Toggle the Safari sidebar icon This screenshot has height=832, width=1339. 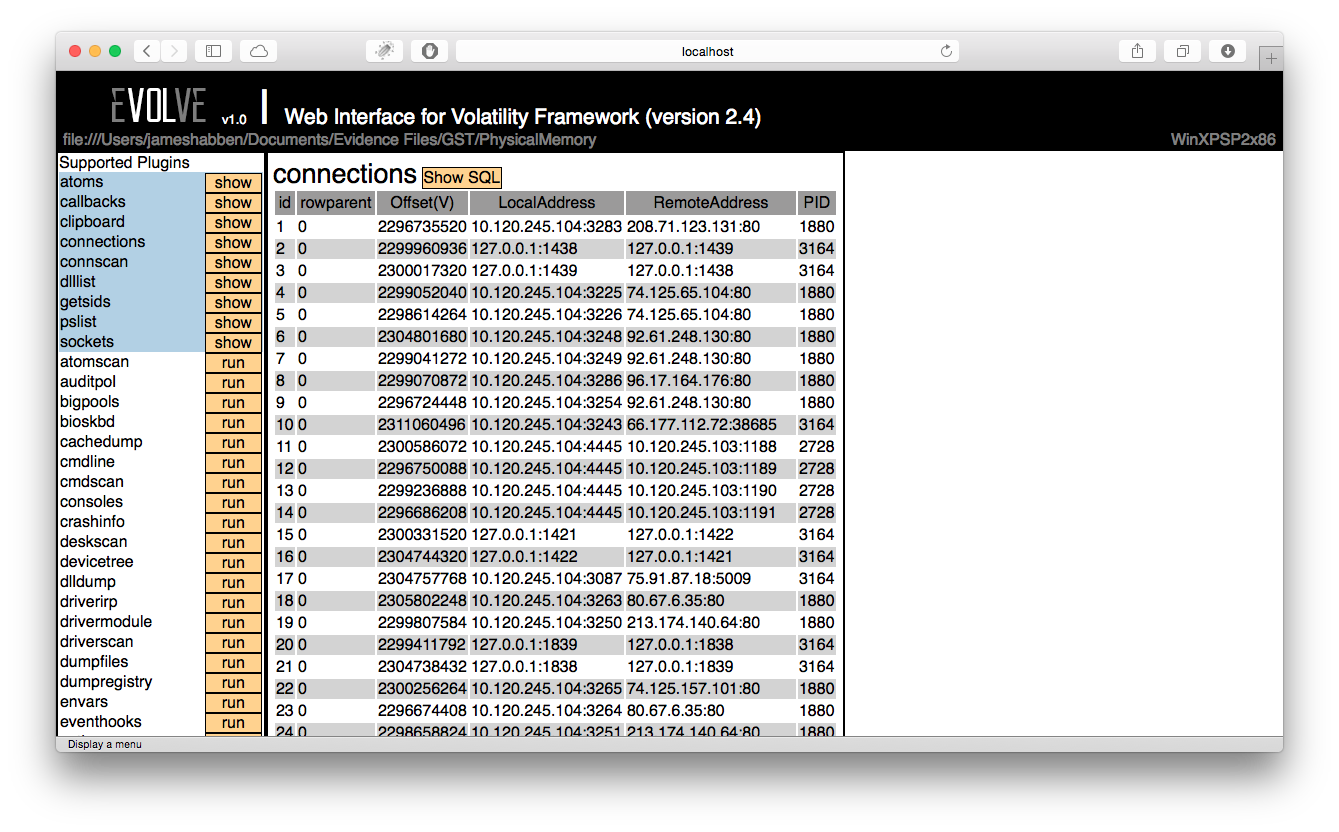213,51
